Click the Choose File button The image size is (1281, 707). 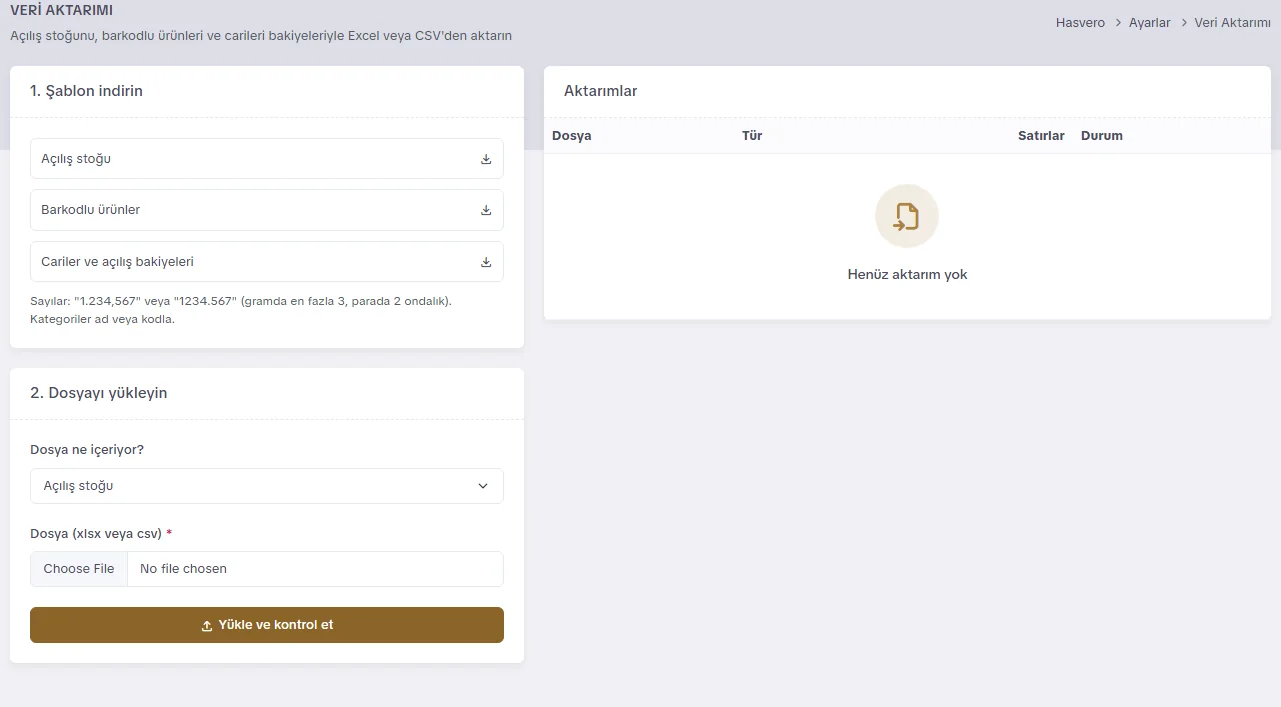pyautogui.click(x=79, y=569)
